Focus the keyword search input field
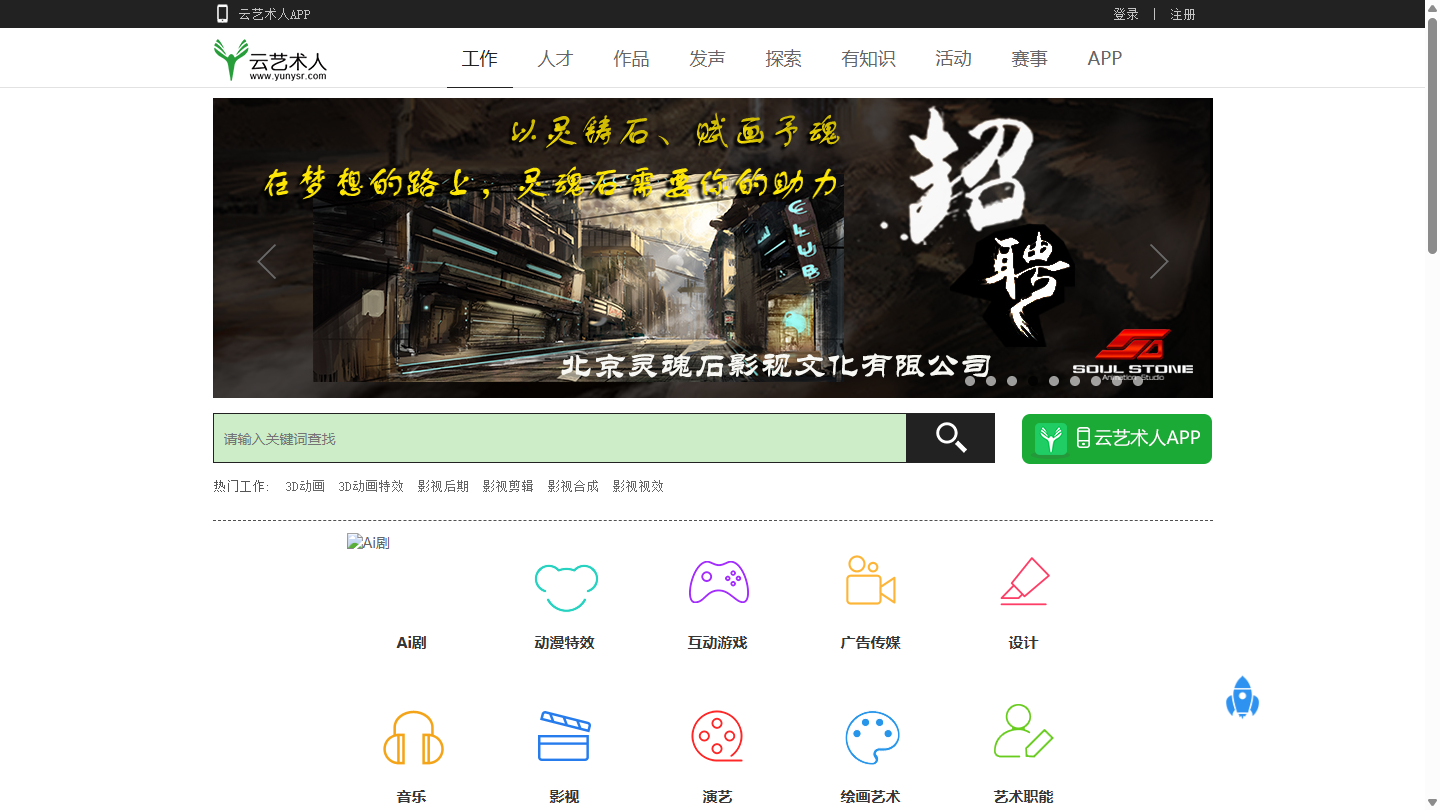Image resolution: width=1440 pixels, height=810 pixels. coord(560,438)
